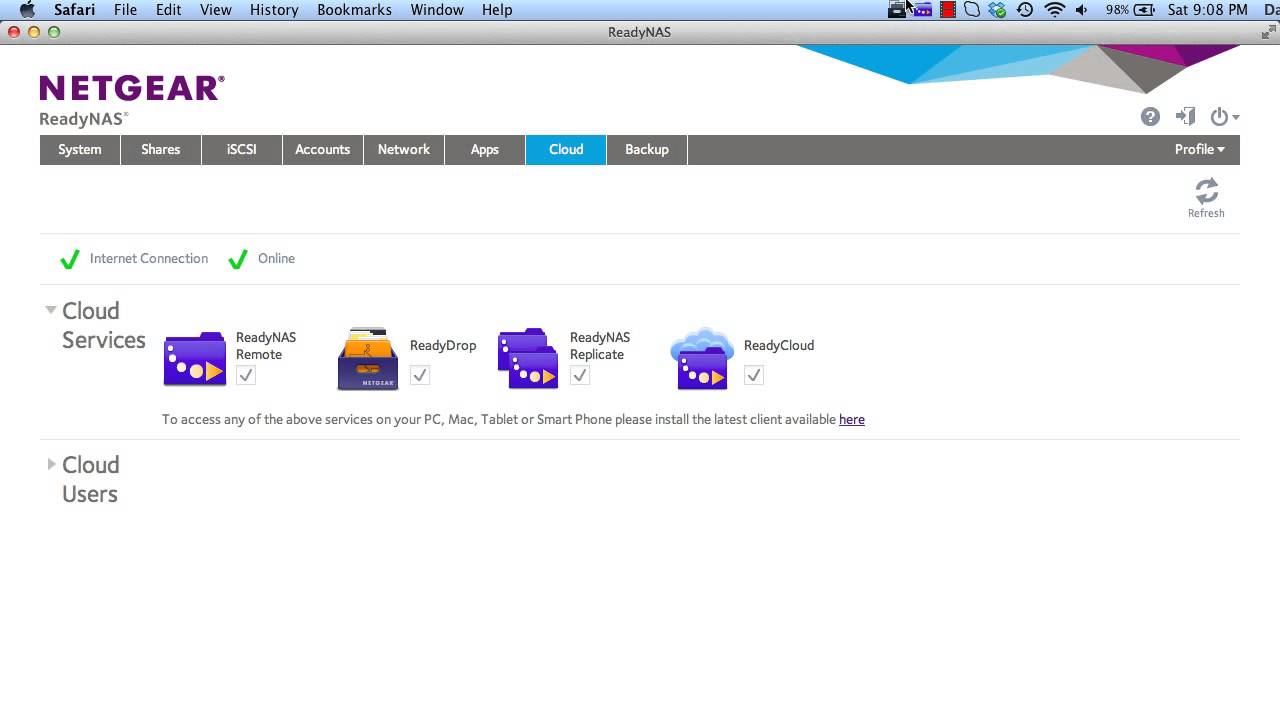Expand the Cloud Users section
Screen dimensions: 1280x720
(x=51, y=464)
